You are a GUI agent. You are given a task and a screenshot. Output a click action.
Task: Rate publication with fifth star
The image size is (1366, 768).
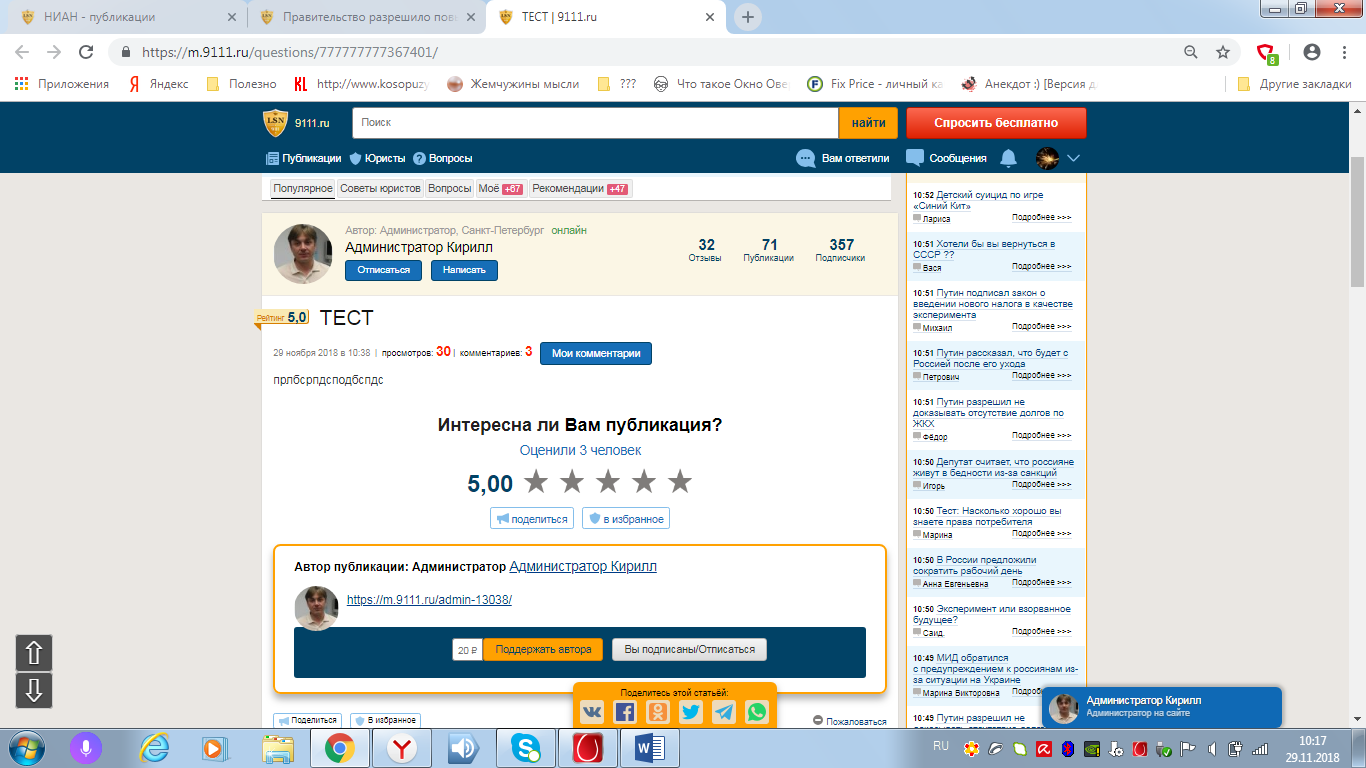[680, 482]
